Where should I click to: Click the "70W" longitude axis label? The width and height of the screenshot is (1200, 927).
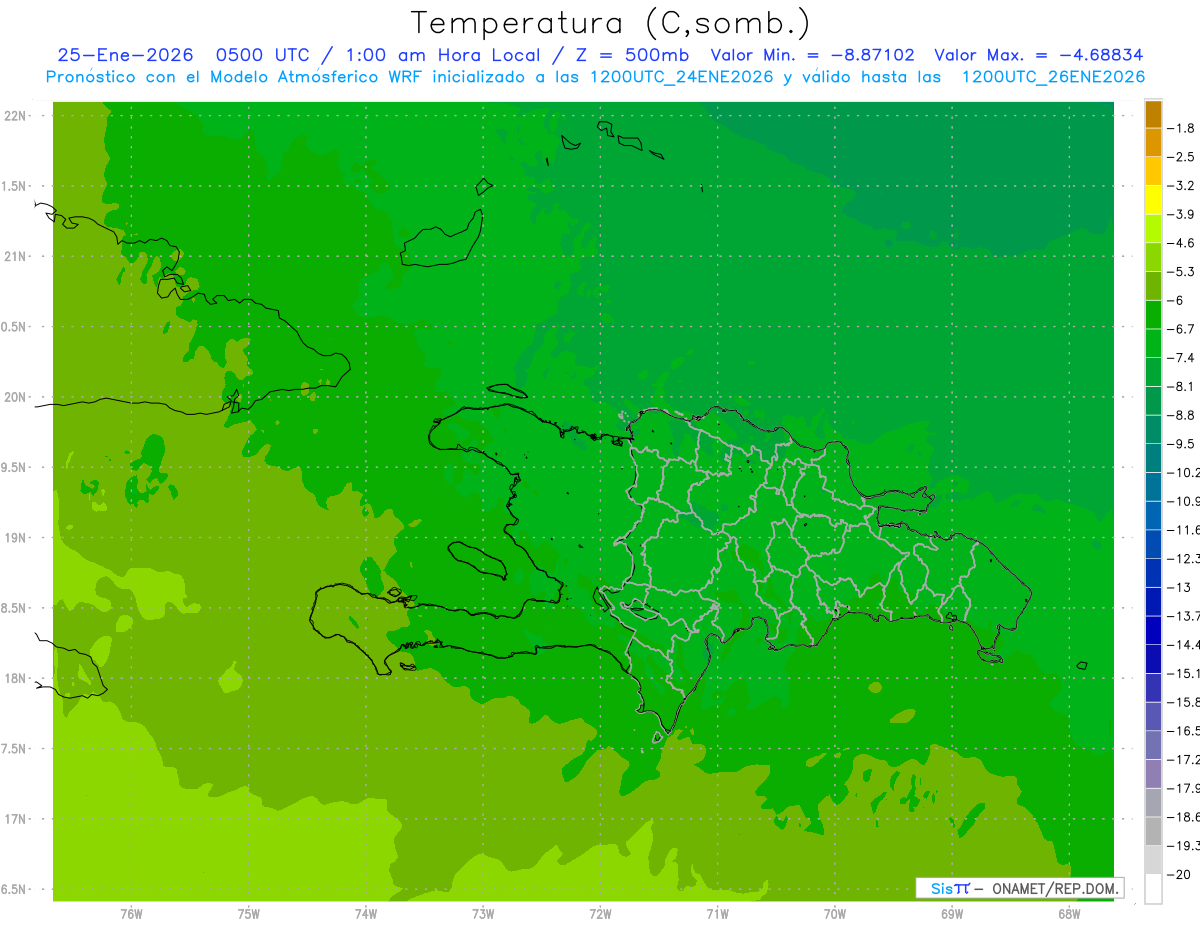coord(834,914)
